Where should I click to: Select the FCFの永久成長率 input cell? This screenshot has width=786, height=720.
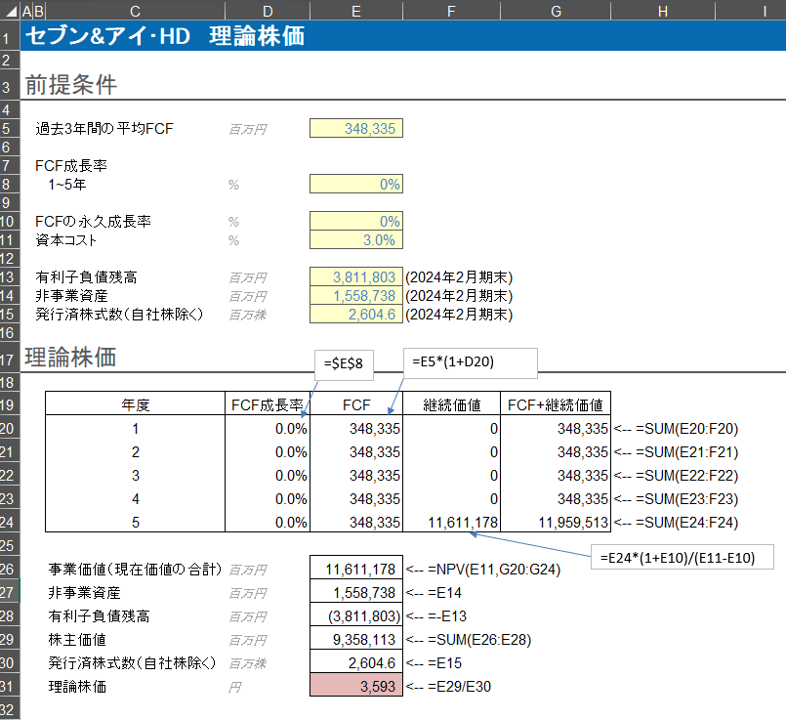coord(356,221)
